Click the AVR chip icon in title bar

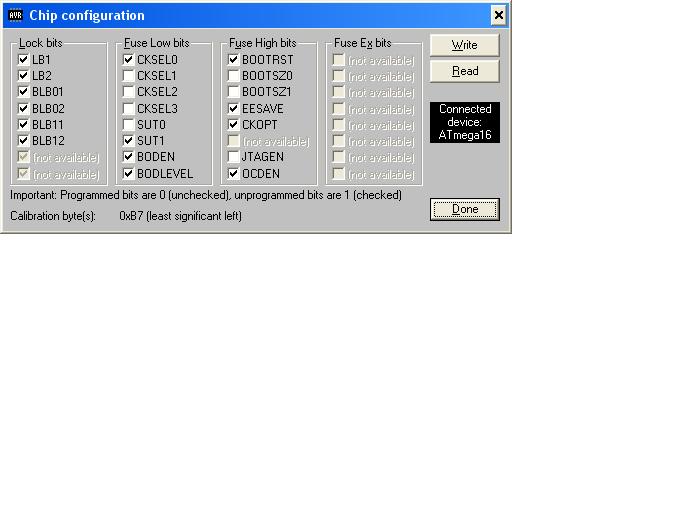16,15
